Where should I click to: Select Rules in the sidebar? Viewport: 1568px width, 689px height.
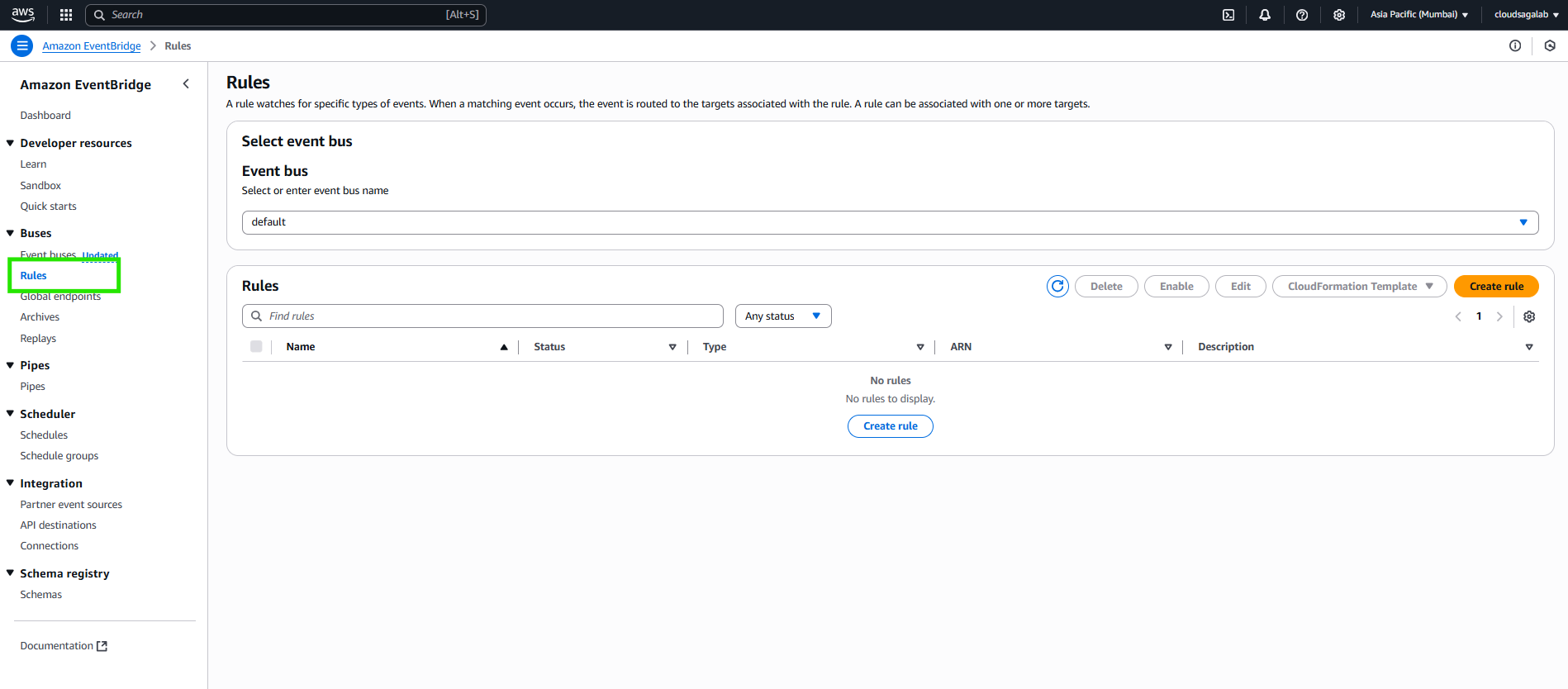coord(33,275)
